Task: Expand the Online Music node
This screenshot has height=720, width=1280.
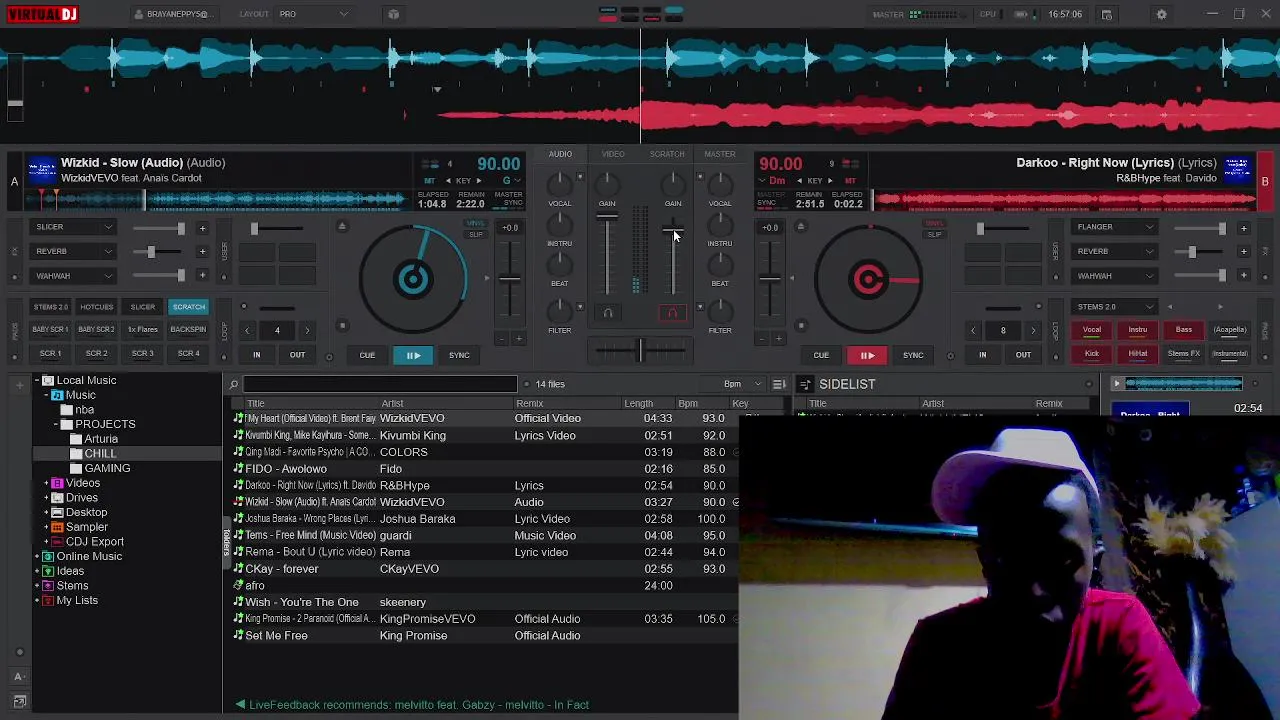Action: click(37, 556)
